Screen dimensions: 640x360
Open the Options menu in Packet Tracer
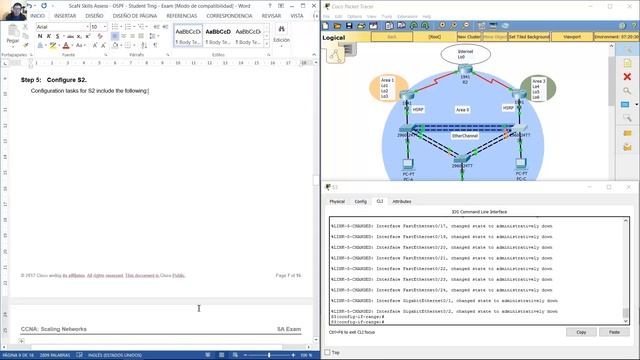point(354,17)
